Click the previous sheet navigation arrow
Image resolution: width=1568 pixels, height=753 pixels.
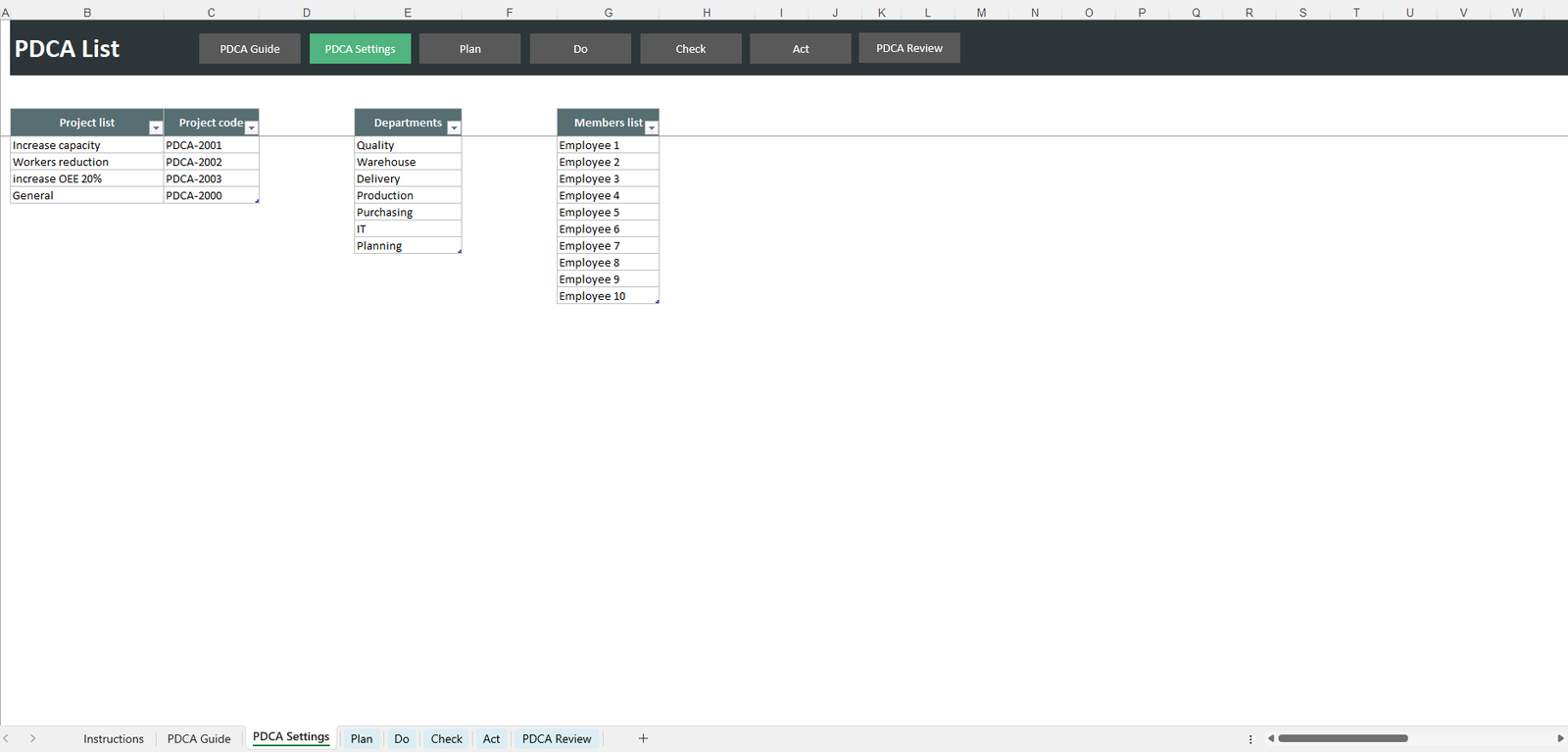(7, 738)
